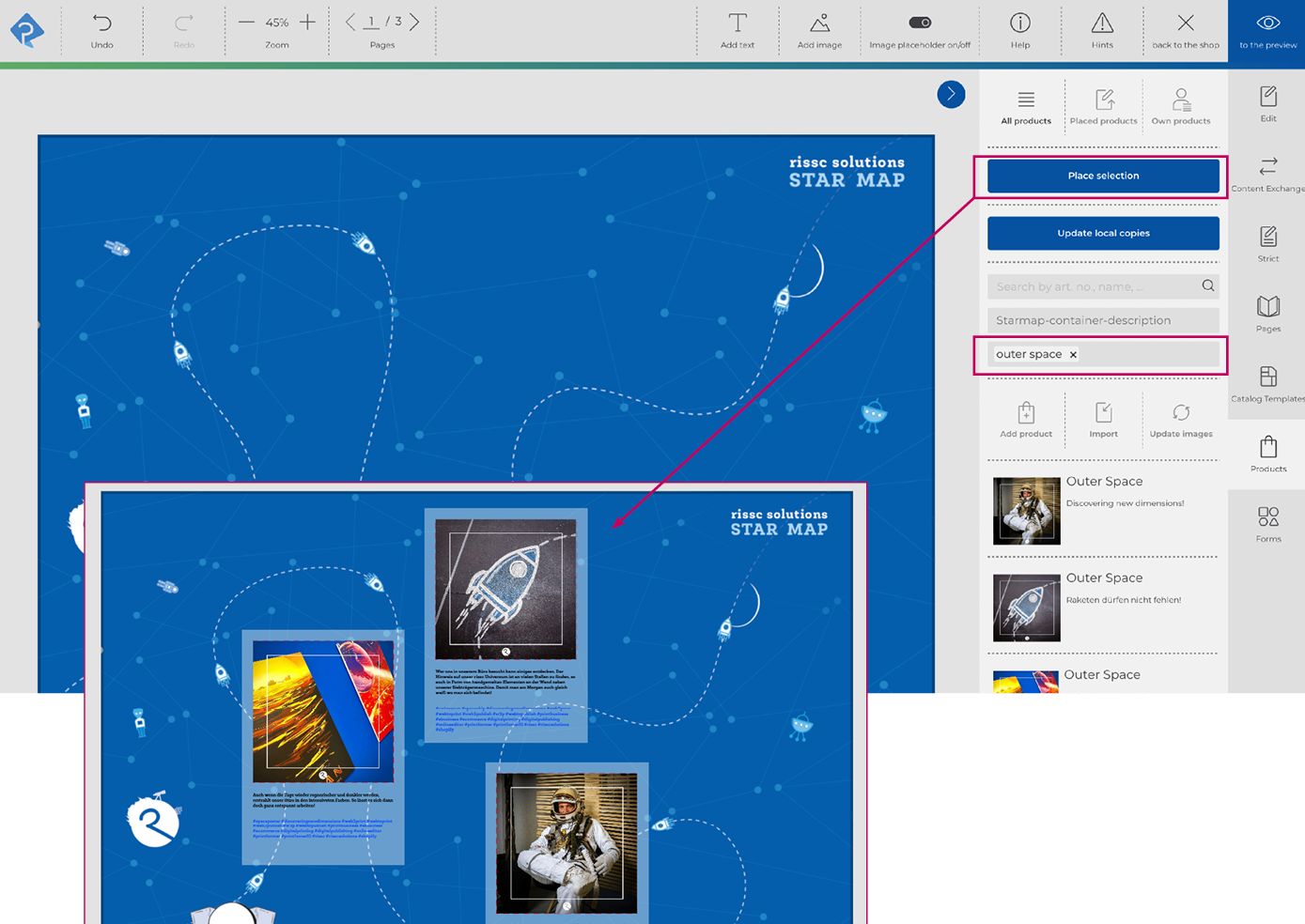Toggle Image placeholder on/off switch
Viewport: 1305px width, 924px height.
click(920, 23)
